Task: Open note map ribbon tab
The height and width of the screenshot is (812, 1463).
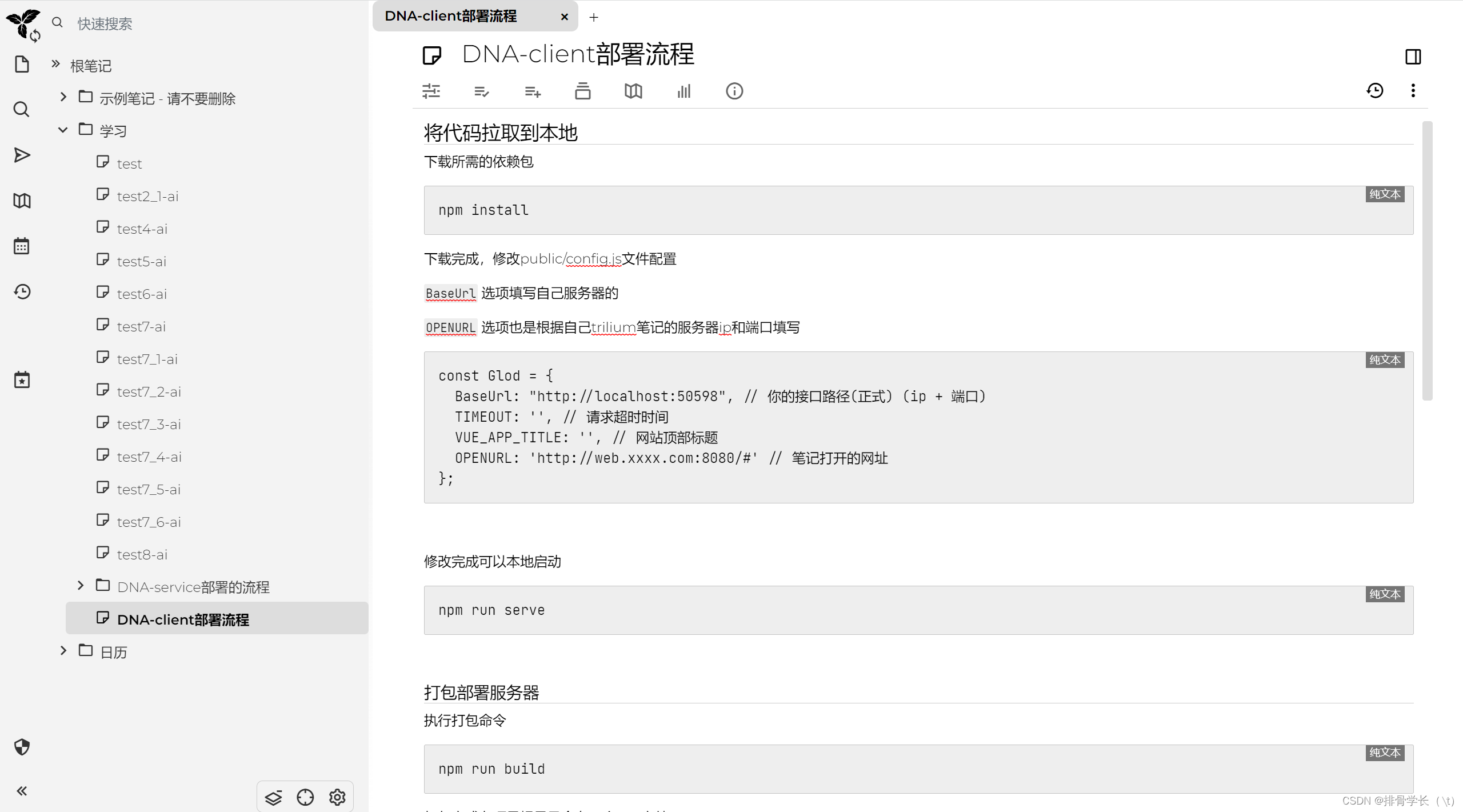Action: point(633,91)
